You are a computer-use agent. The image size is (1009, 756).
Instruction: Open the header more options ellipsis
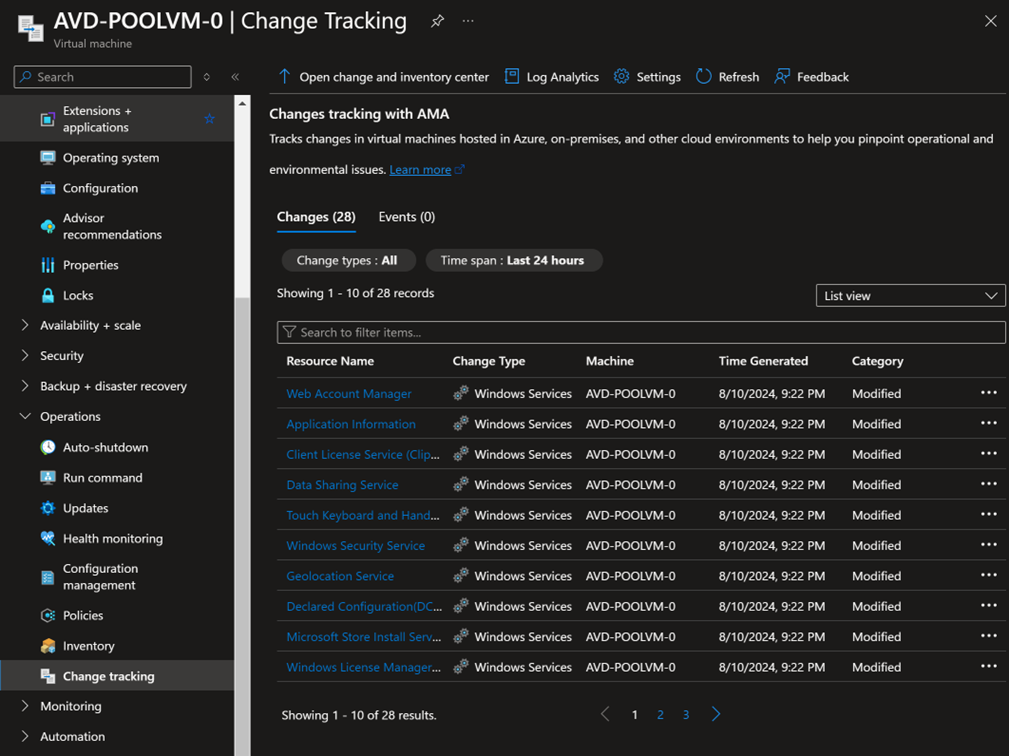coord(468,21)
